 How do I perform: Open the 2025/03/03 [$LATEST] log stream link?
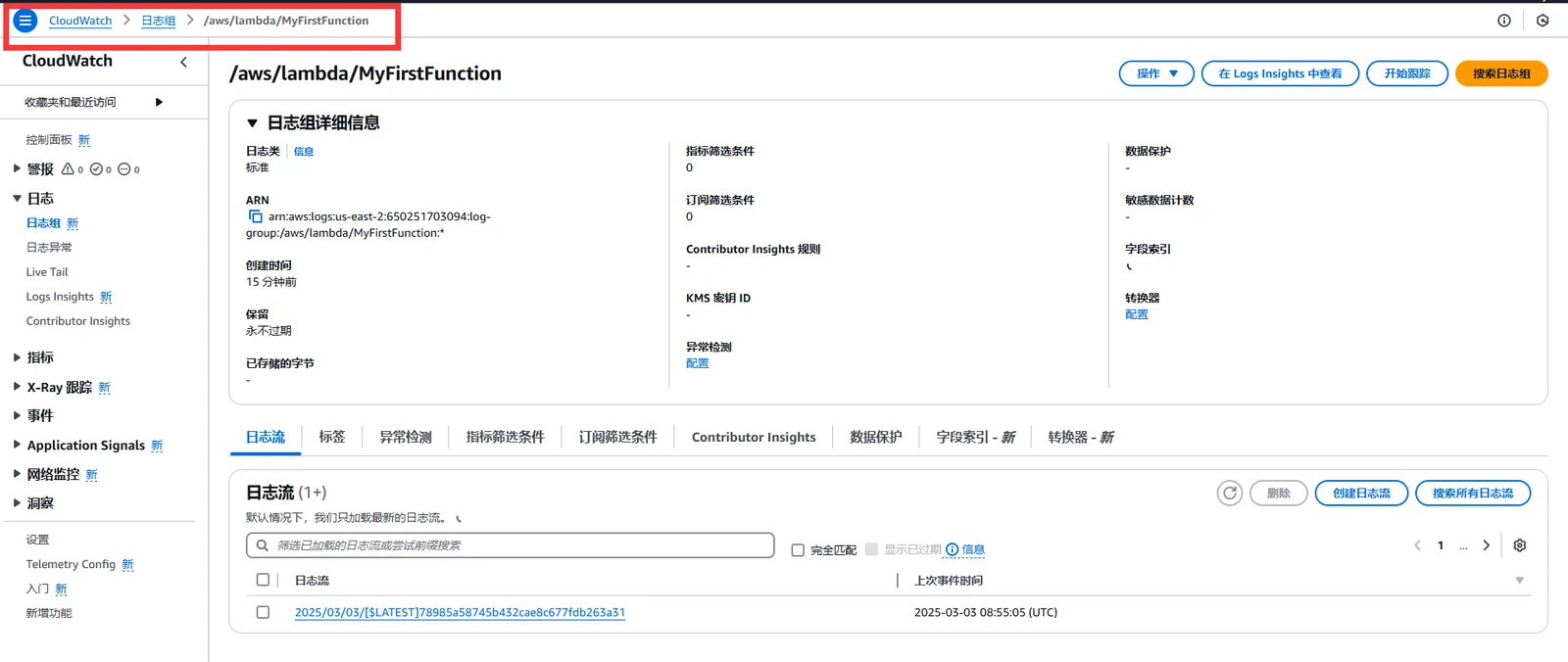[x=460, y=612]
